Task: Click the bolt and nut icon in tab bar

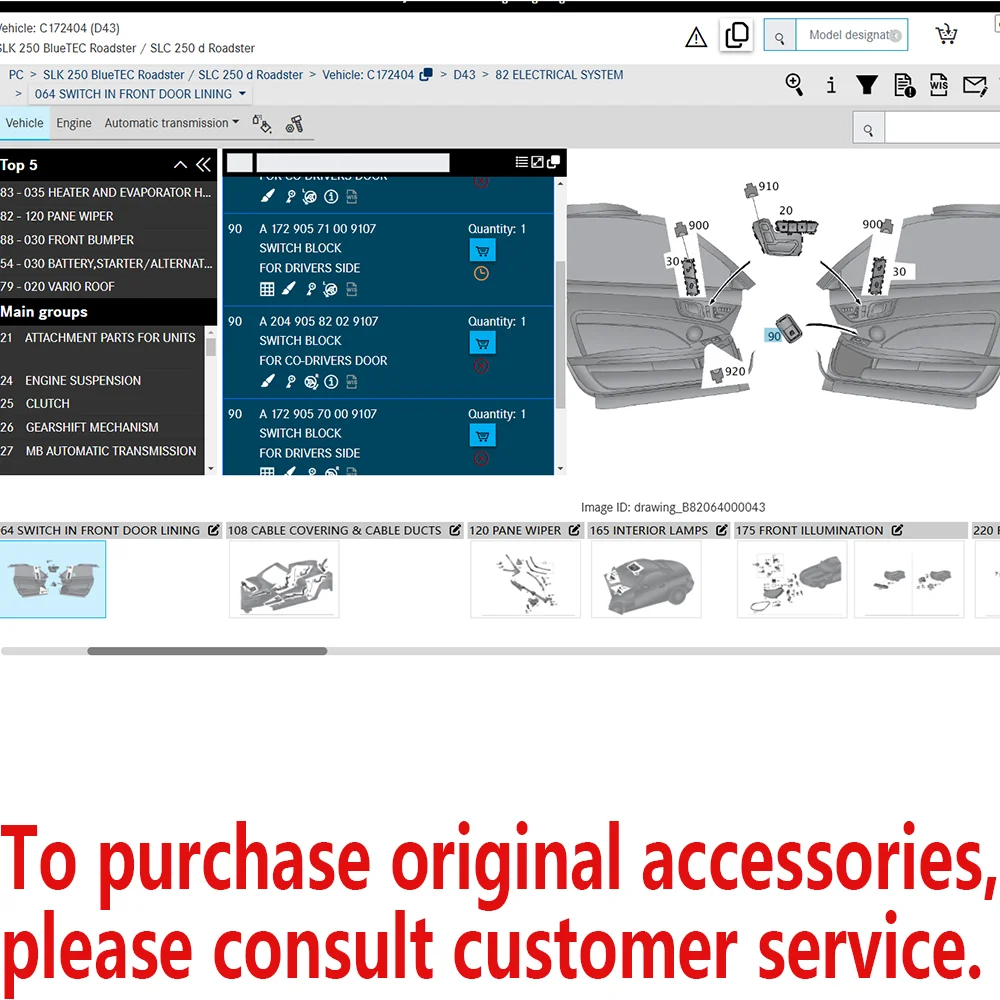Action: tap(295, 124)
